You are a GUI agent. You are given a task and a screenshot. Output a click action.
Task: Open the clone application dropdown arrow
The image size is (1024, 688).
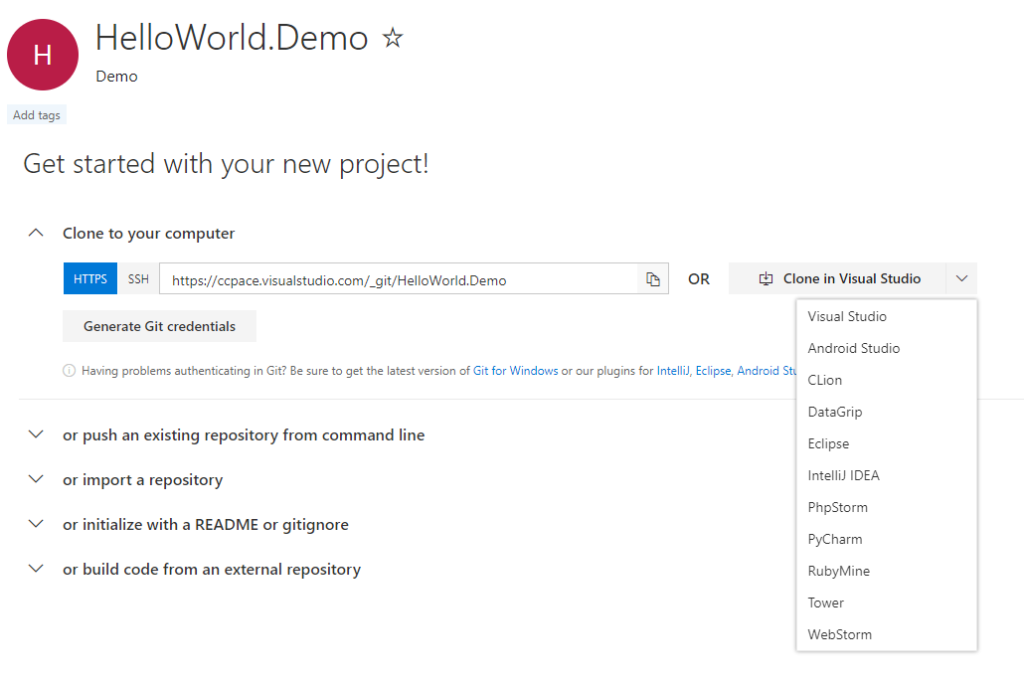[x=961, y=278]
